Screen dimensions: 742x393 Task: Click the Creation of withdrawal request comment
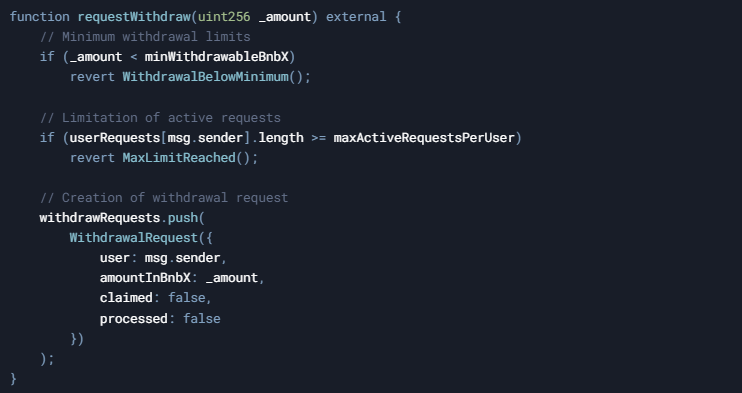click(x=164, y=197)
